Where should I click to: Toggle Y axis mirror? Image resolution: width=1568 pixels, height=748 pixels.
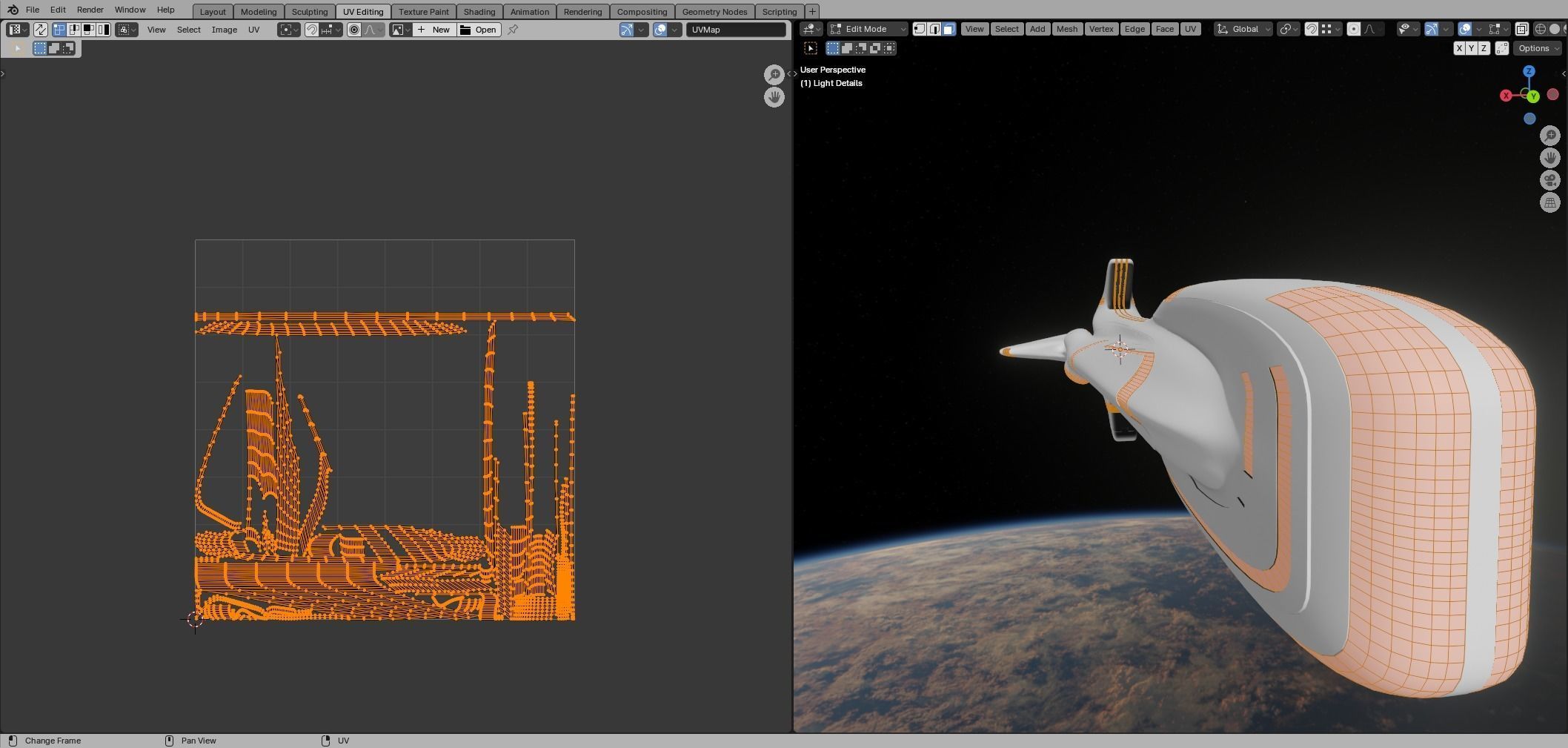(1472, 48)
